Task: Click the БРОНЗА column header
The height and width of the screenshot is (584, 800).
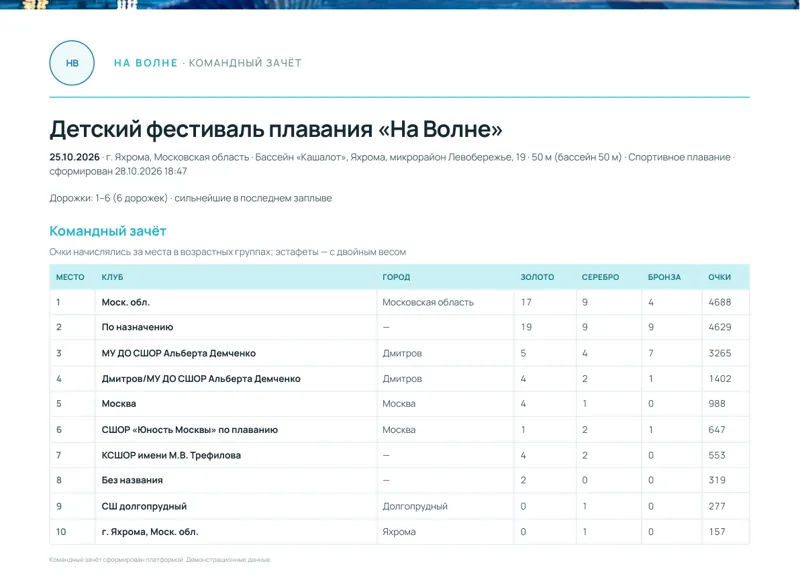Action: click(664, 277)
